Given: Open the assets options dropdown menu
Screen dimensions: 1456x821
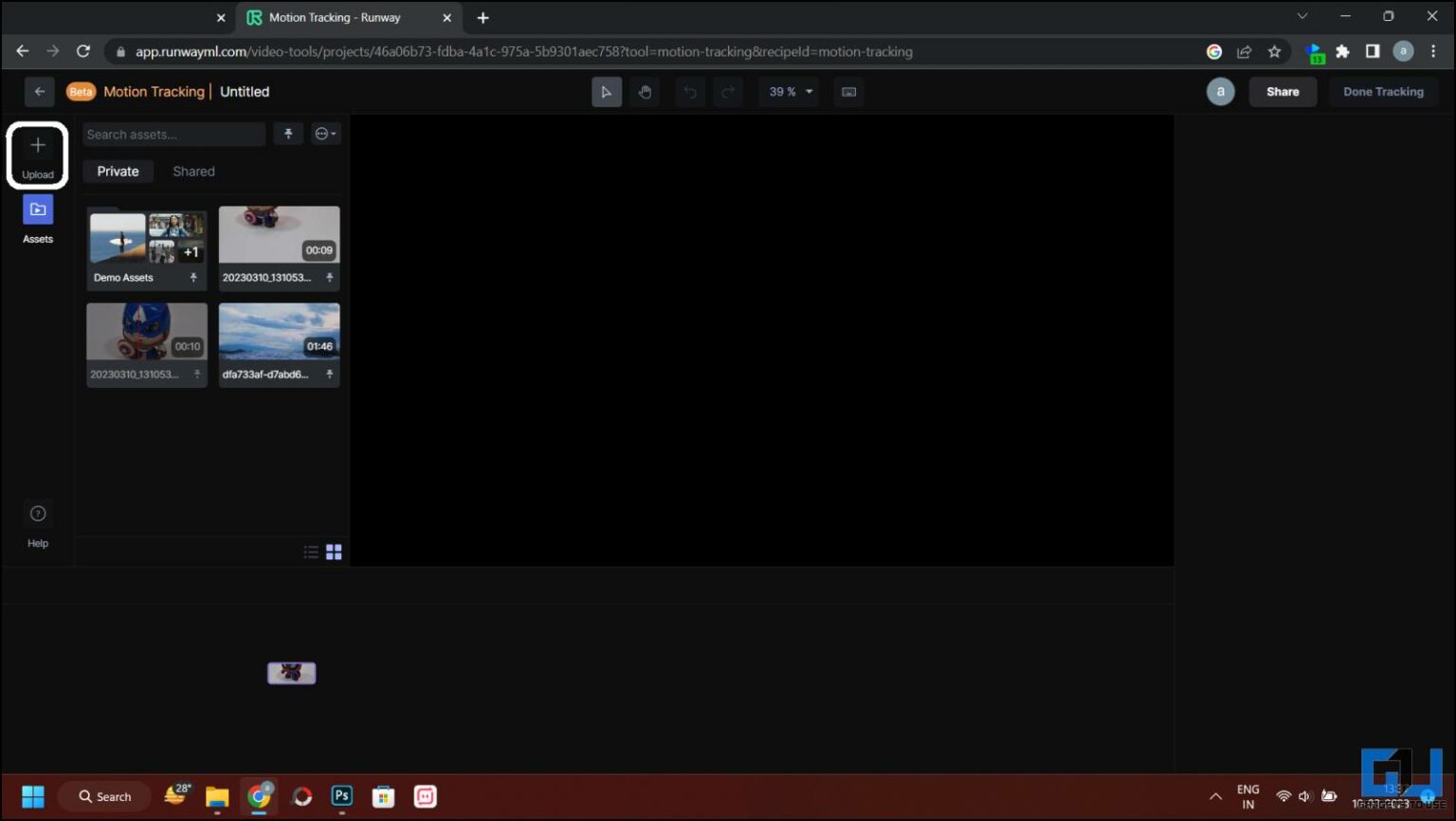Looking at the screenshot, I should pos(325,134).
